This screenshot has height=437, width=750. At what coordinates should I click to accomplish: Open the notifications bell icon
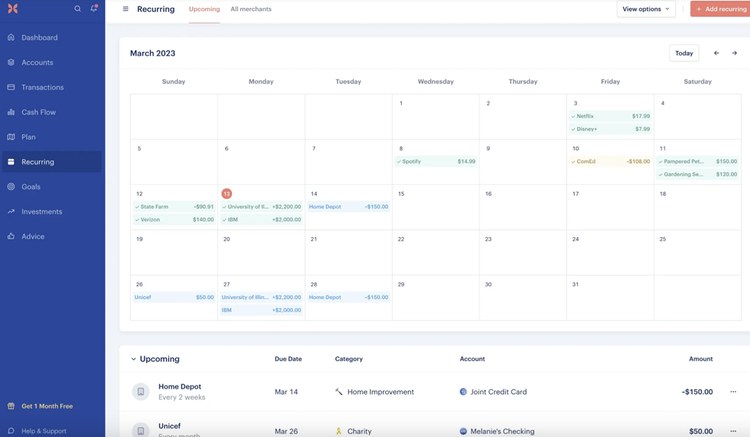[x=94, y=9]
